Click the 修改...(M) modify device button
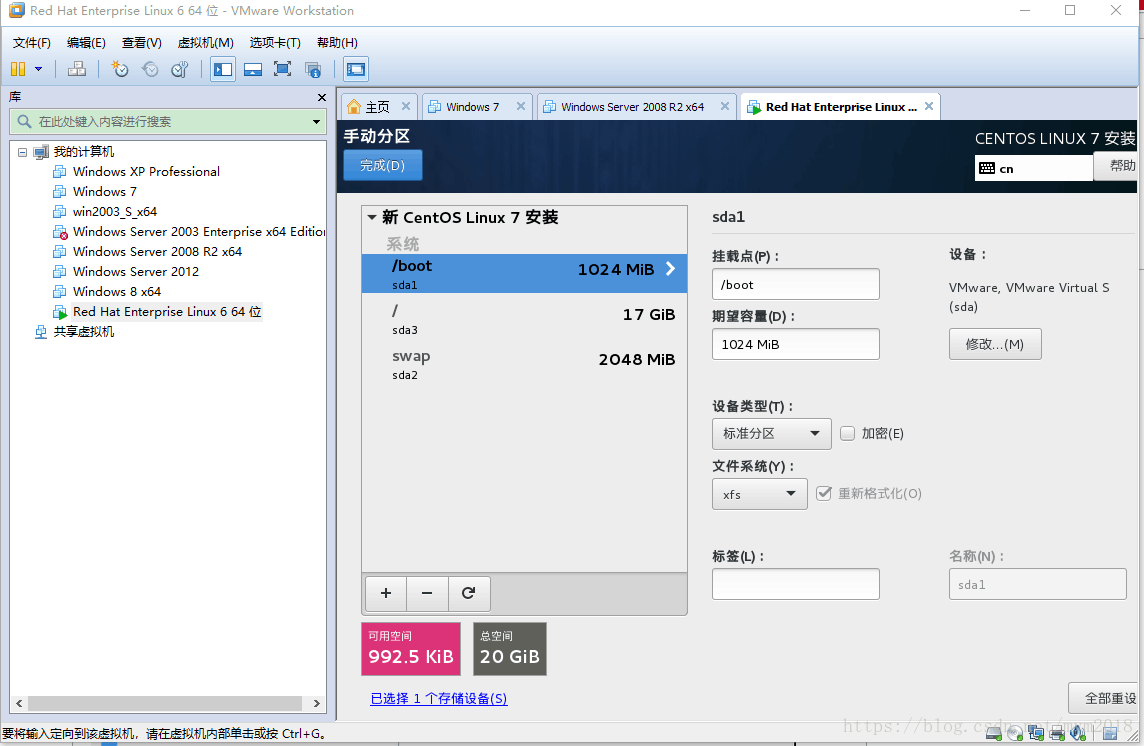The height and width of the screenshot is (746, 1144). coord(994,344)
